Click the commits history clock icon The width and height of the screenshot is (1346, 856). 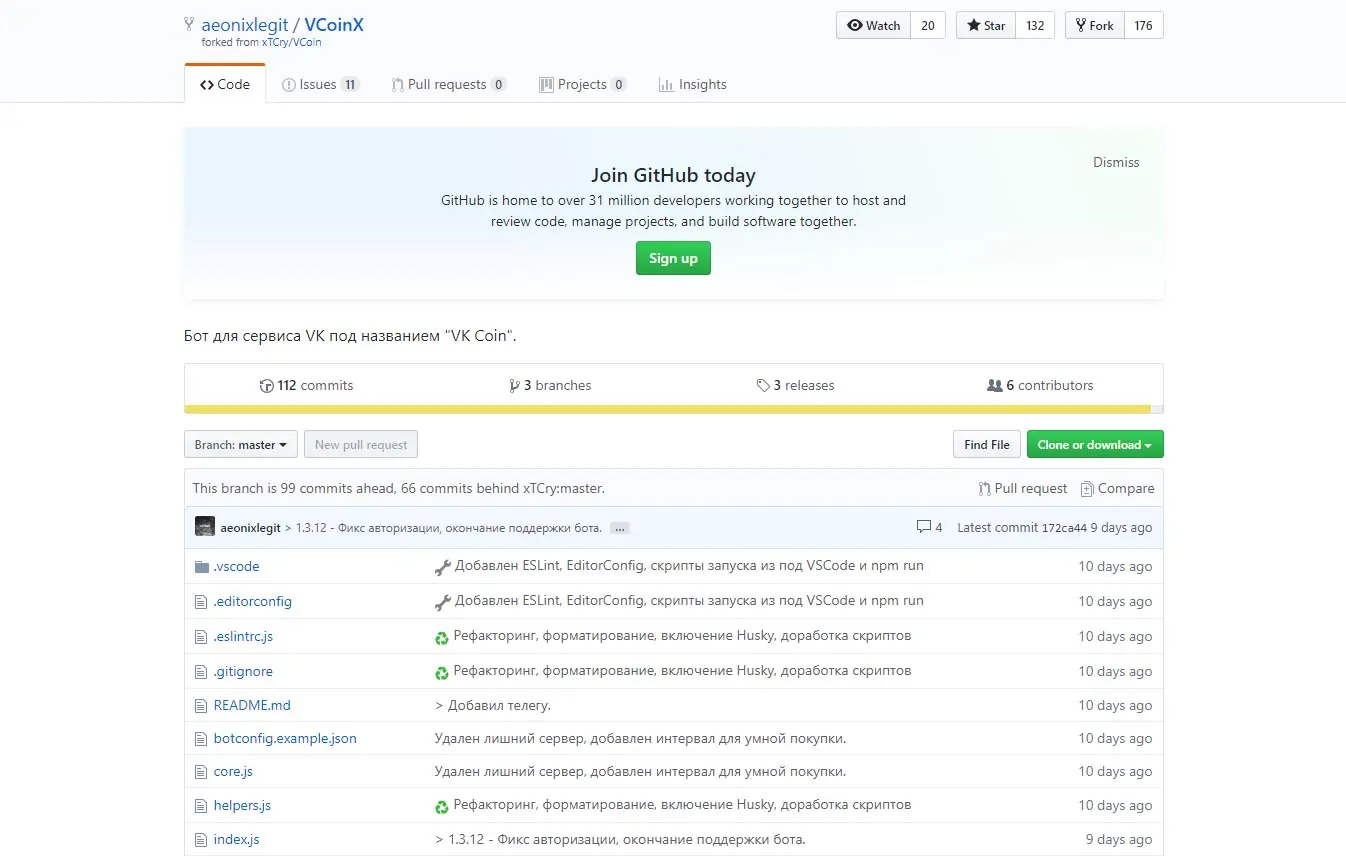click(266, 386)
